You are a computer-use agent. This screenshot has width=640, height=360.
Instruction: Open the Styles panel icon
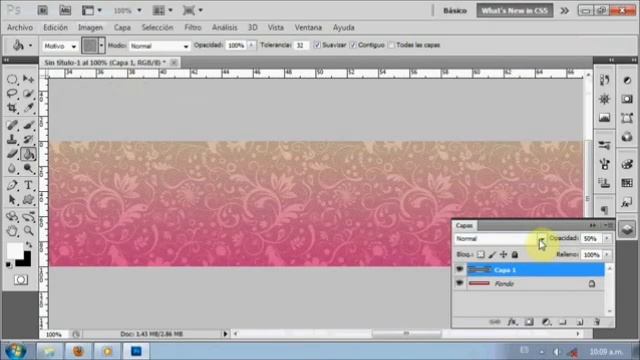[x=627, y=202]
